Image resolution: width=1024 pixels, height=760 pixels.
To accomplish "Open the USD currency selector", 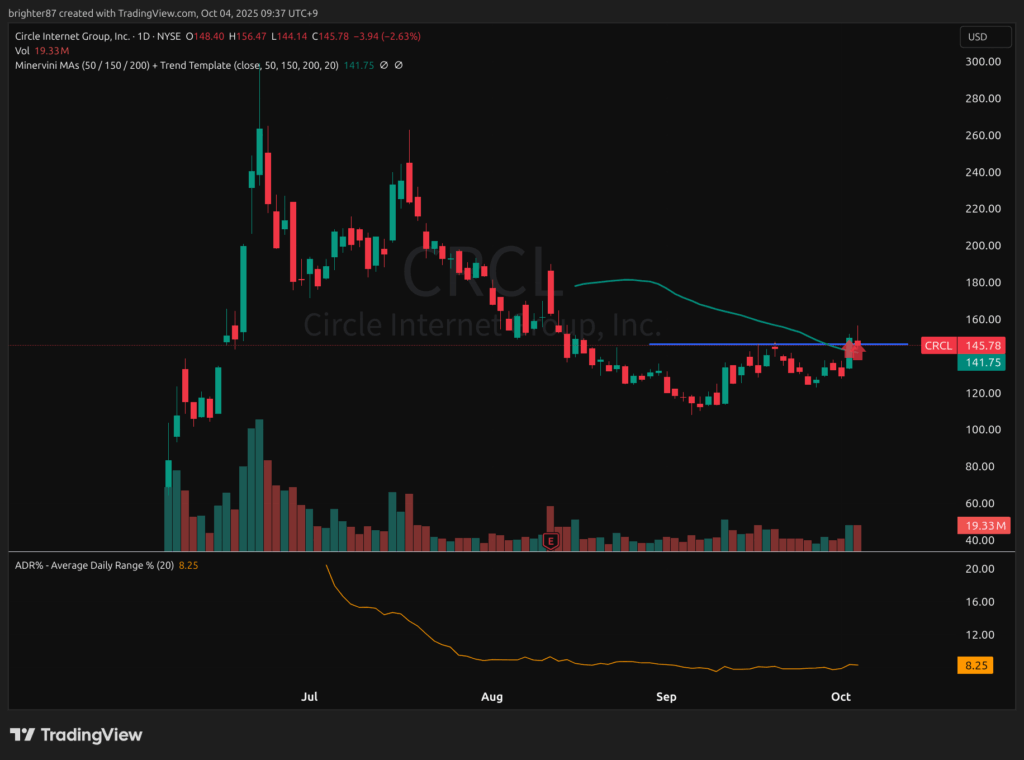I will 977,37.
